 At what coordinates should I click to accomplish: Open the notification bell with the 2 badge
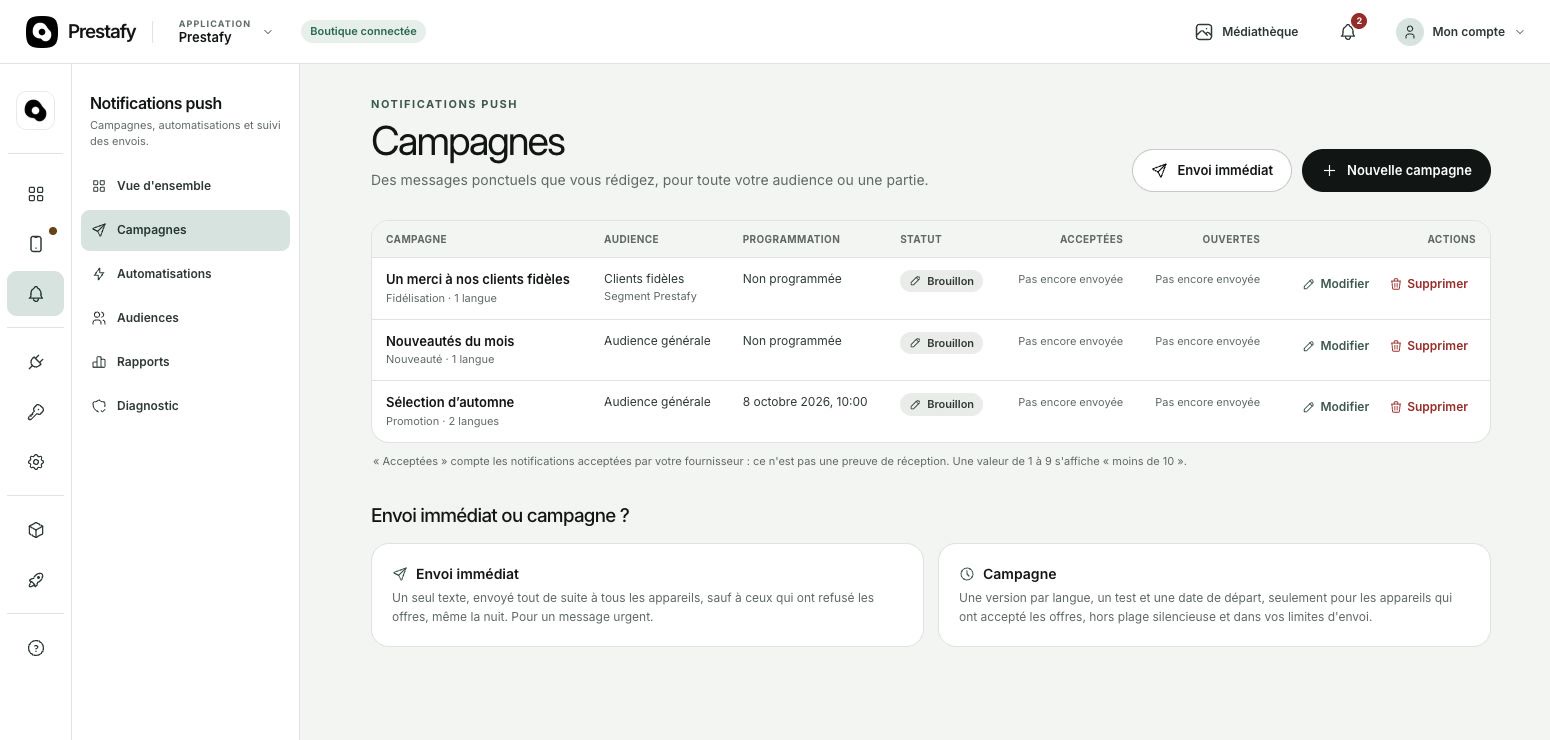[x=1348, y=32]
